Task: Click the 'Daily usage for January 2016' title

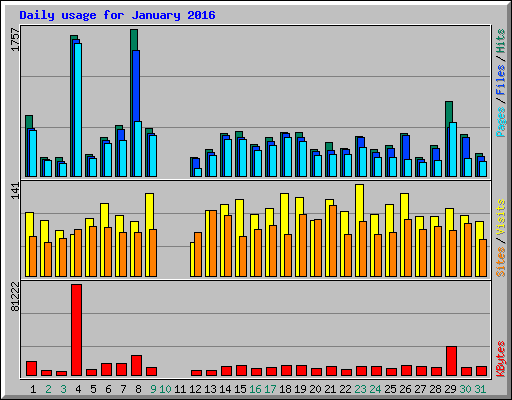Action: (117, 15)
